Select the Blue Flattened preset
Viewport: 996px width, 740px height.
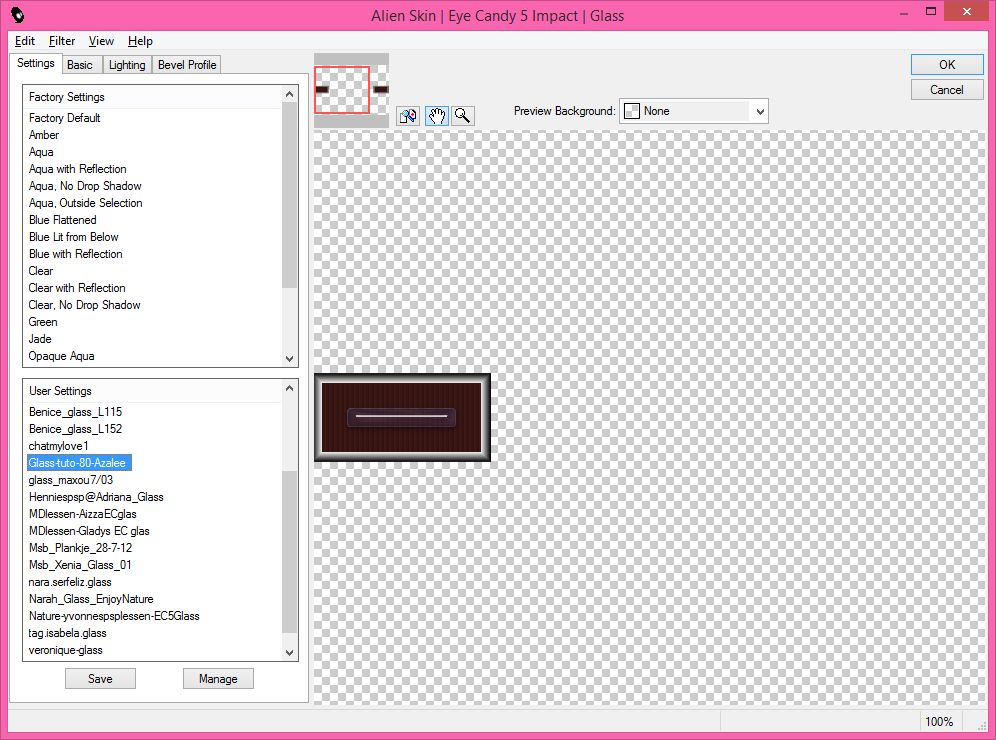tap(63, 220)
